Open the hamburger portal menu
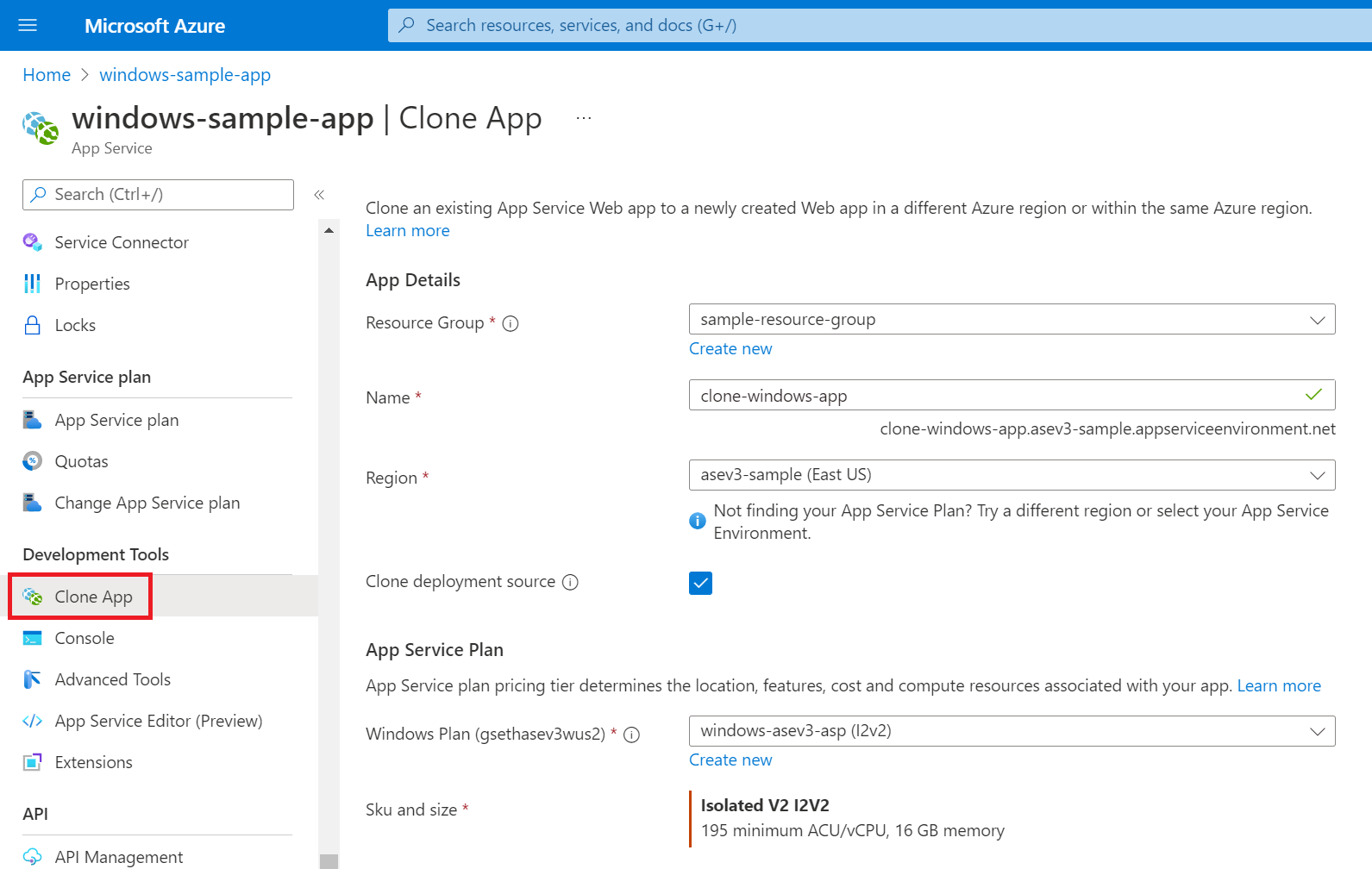The width and height of the screenshot is (1372, 869). [x=28, y=26]
